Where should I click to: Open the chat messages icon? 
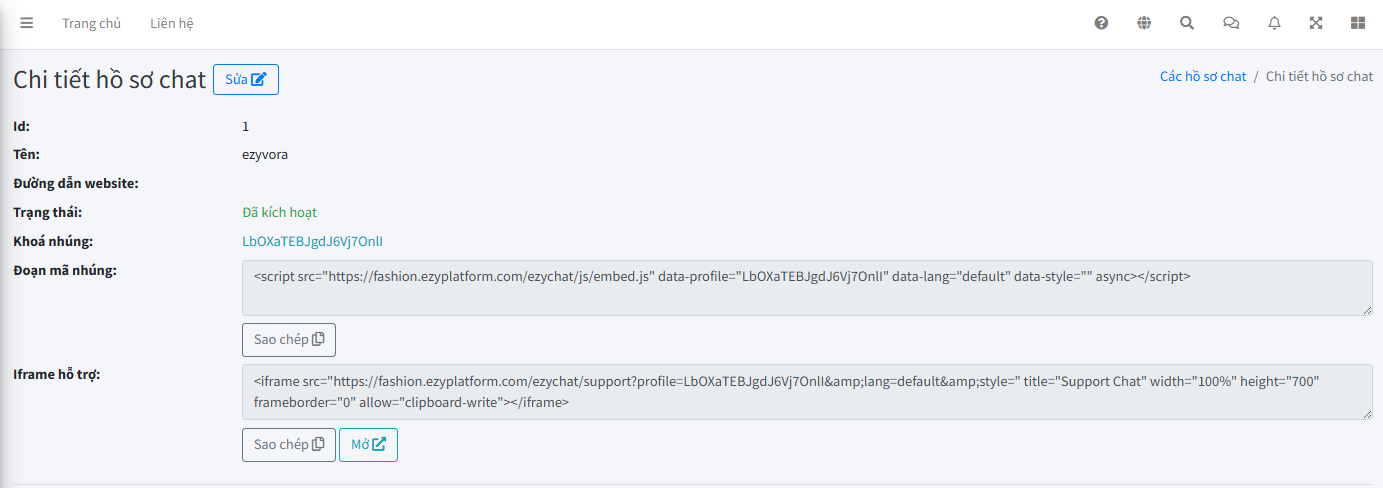pyautogui.click(x=1231, y=23)
